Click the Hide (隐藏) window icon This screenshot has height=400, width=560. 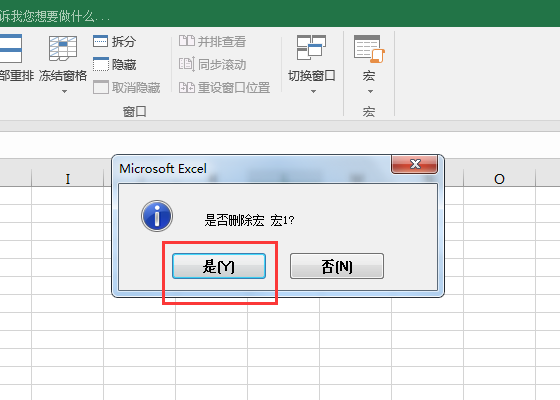(101, 64)
